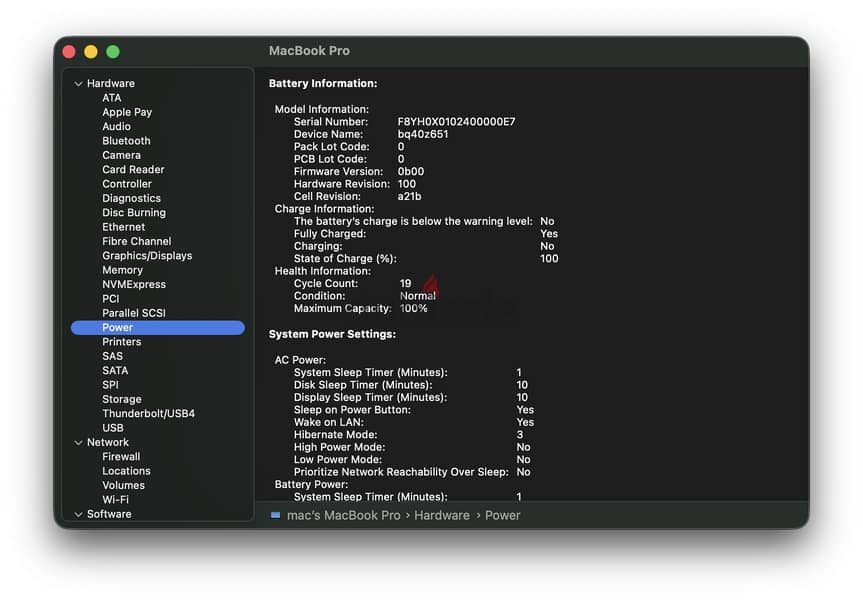Open the Ethernet hardware entry
The image size is (863, 600).
(x=124, y=227)
